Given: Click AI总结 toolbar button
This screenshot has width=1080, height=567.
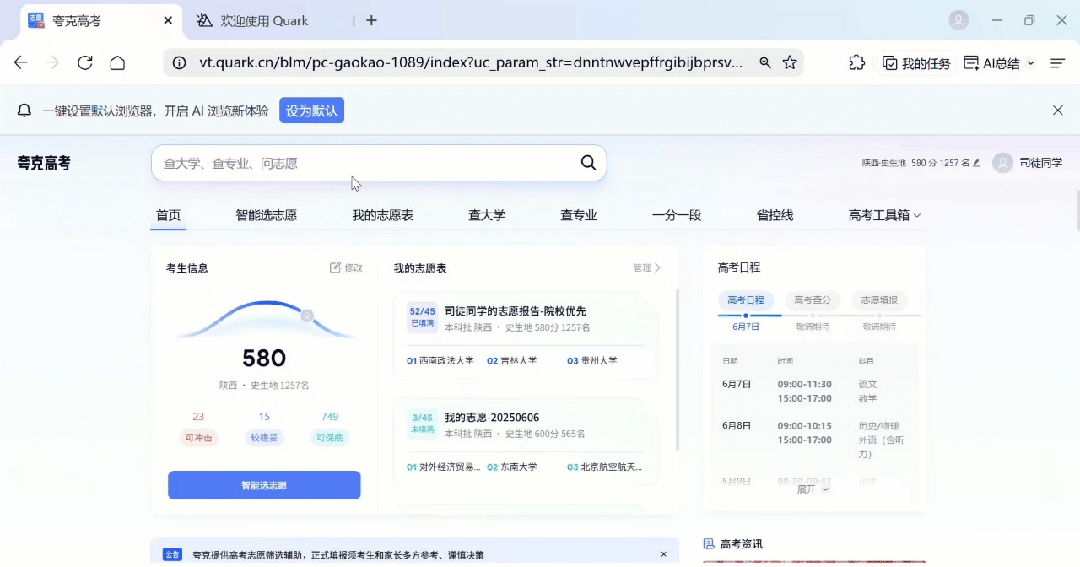Looking at the screenshot, I should click(991, 63).
